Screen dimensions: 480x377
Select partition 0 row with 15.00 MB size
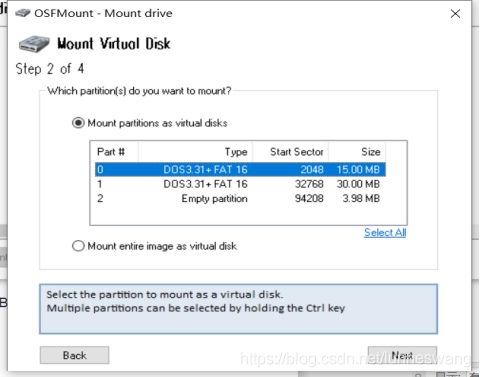pyautogui.click(x=240, y=169)
